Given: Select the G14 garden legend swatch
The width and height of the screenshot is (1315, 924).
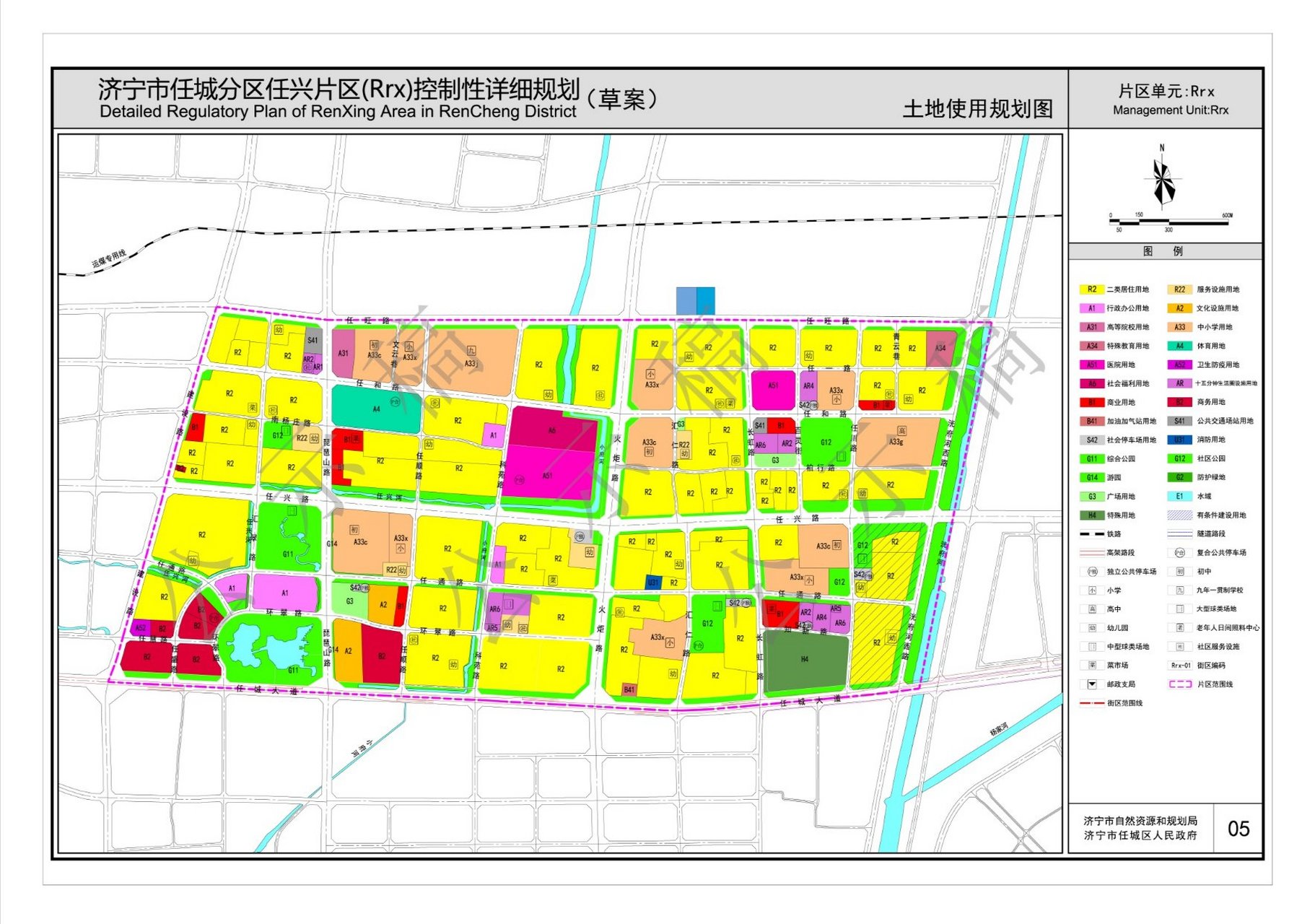Looking at the screenshot, I should pos(1092,477).
